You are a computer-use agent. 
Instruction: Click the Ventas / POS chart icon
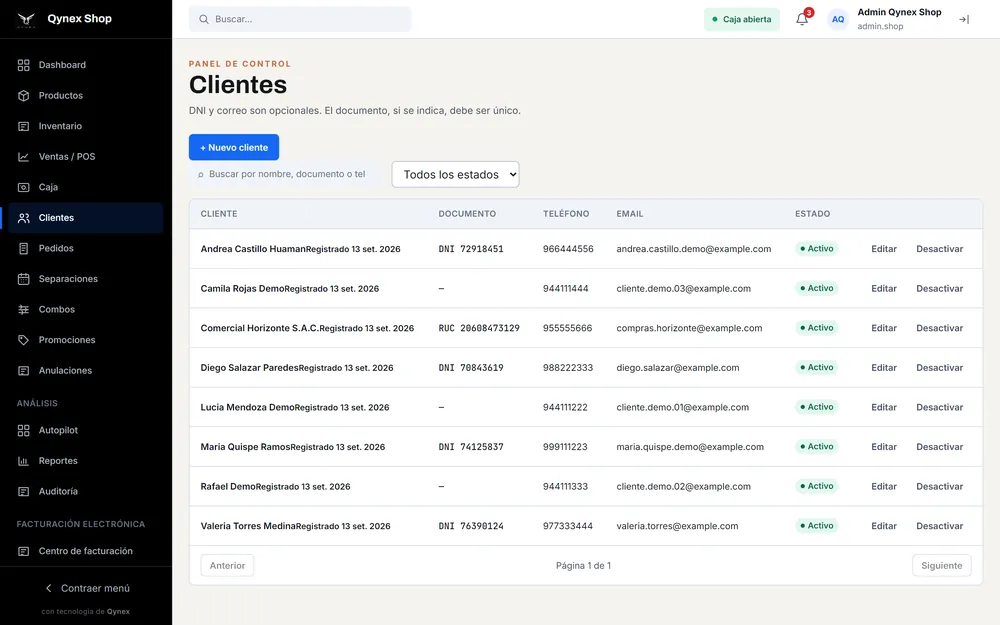24,157
